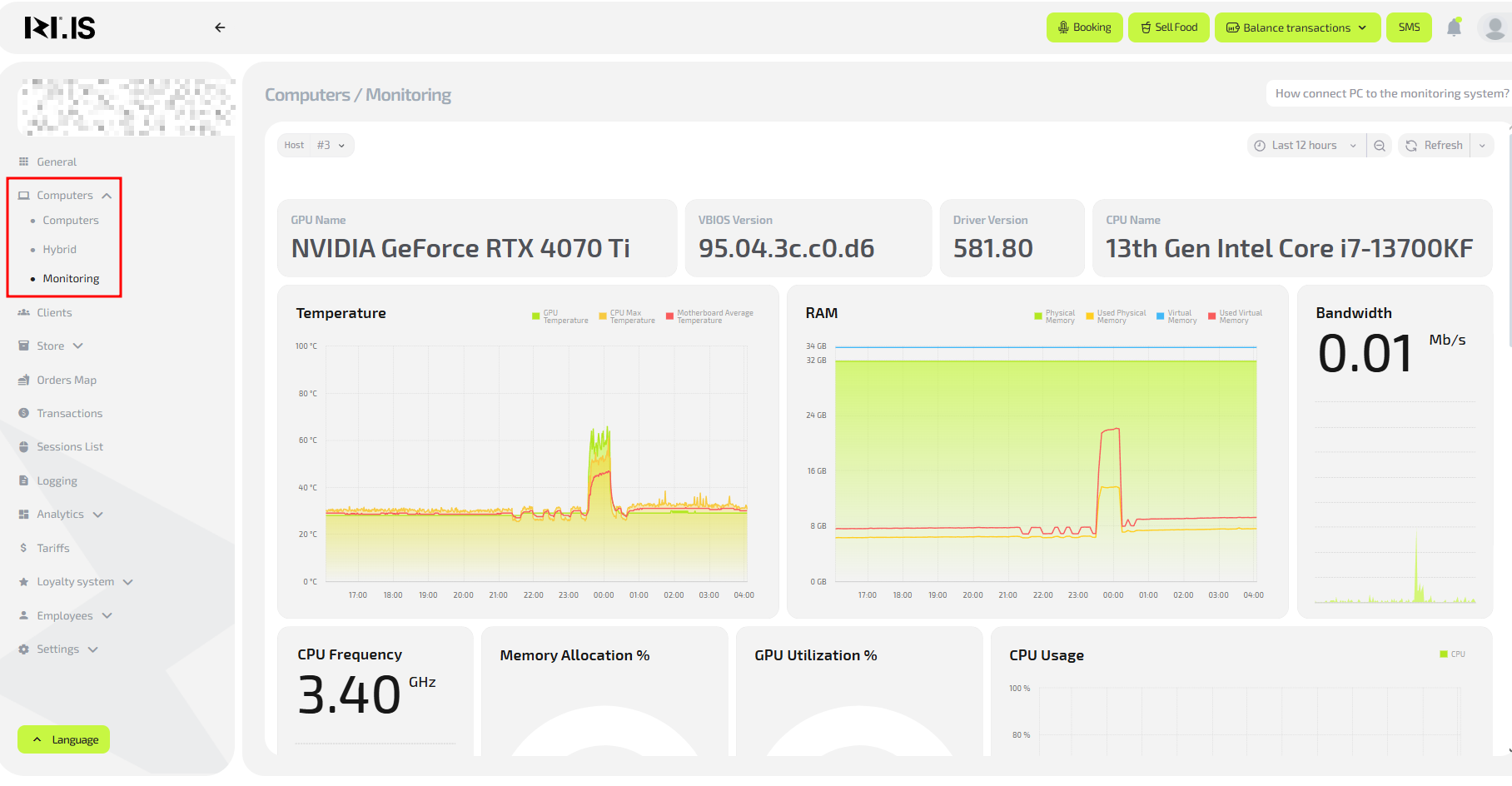This screenshot has width=1512, height=786.
Task: Open the notifications bell
Action: 1454,27
